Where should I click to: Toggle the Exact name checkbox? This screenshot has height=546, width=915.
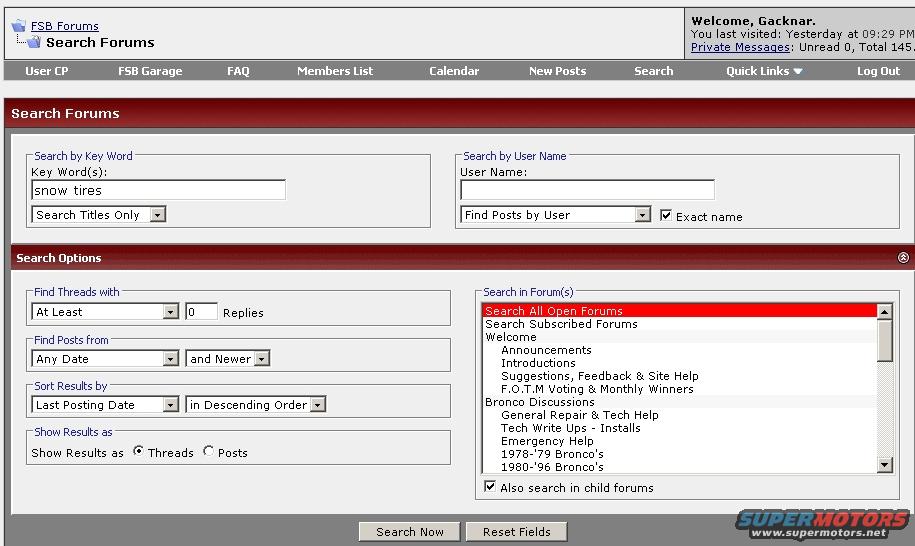pyautogui.click(x=666, y=215)
